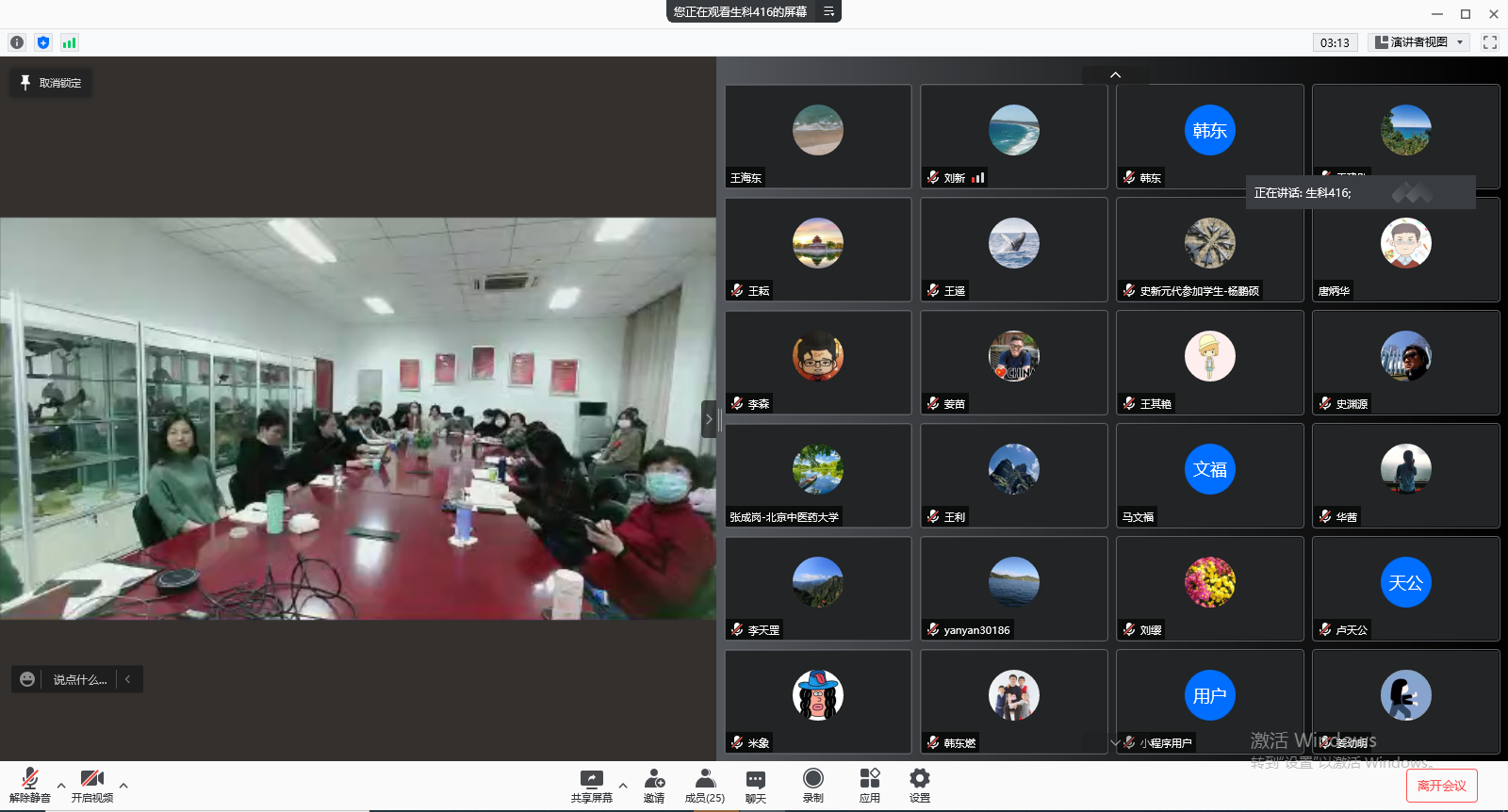Expand the audio options arrow beside the microphone
Viewport: 1508px width, 812px height.
pos(61,785)
